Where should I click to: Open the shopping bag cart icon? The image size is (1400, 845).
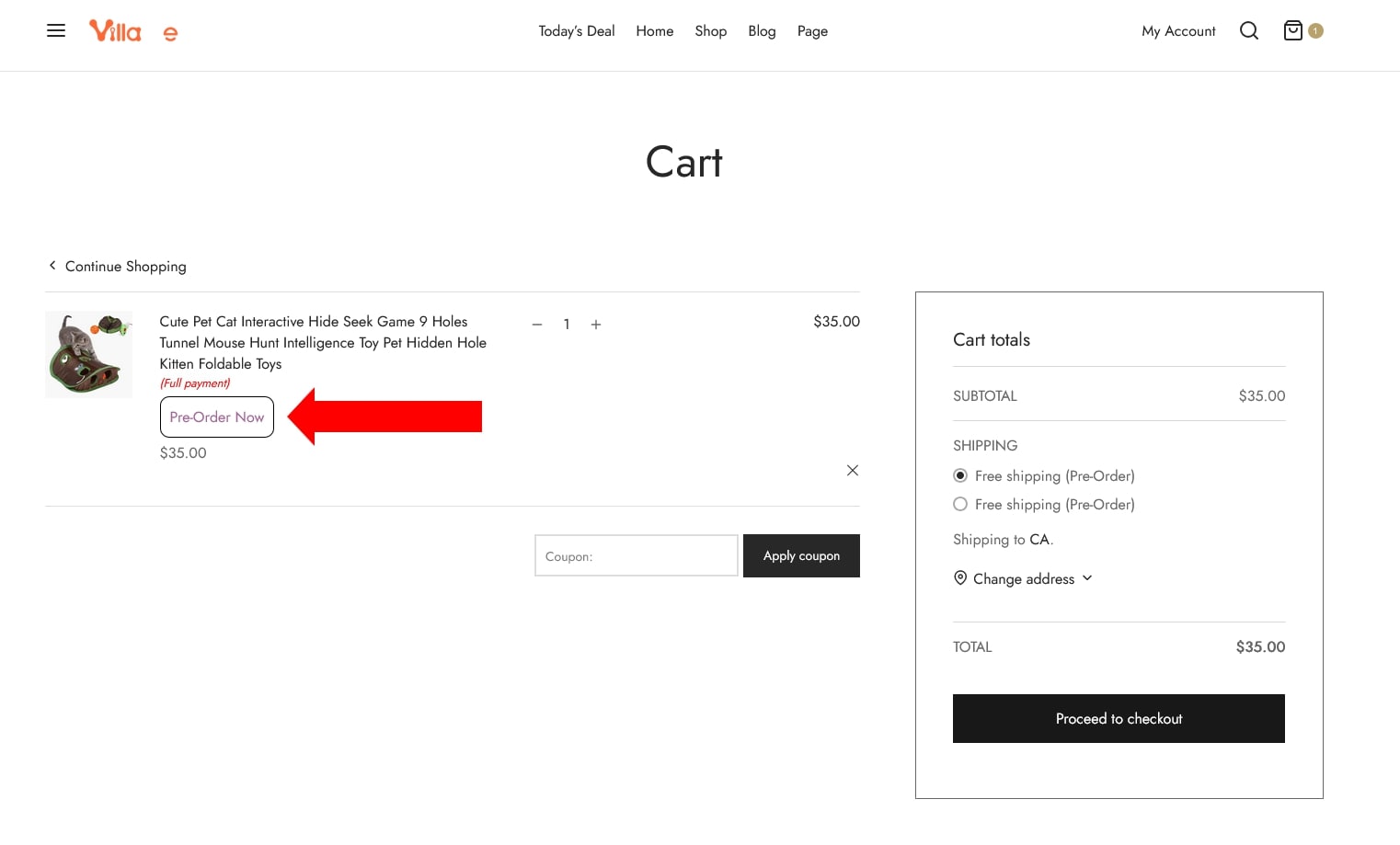tap(1292, 30)
